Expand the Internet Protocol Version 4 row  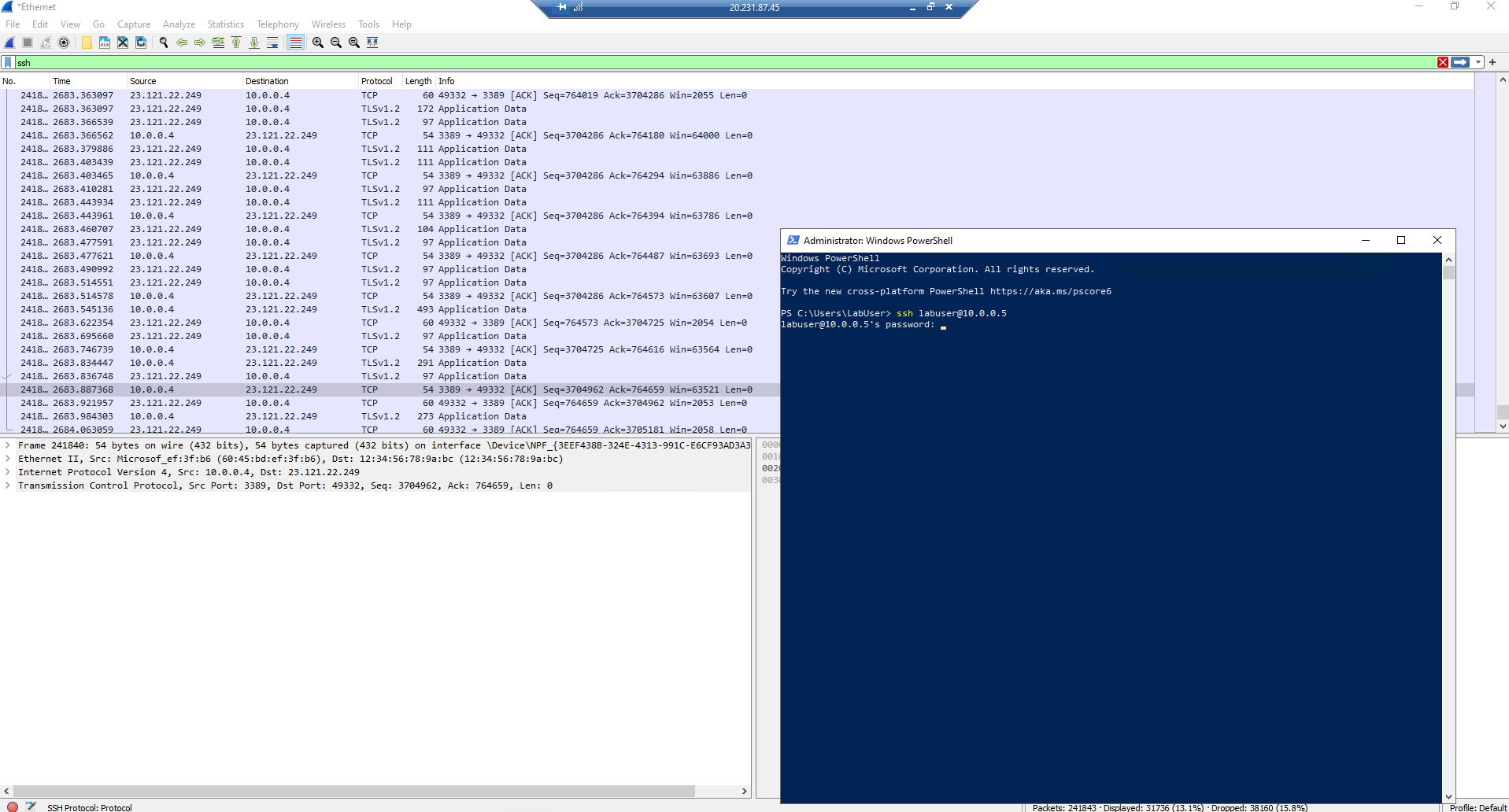[x=8, y=472]
